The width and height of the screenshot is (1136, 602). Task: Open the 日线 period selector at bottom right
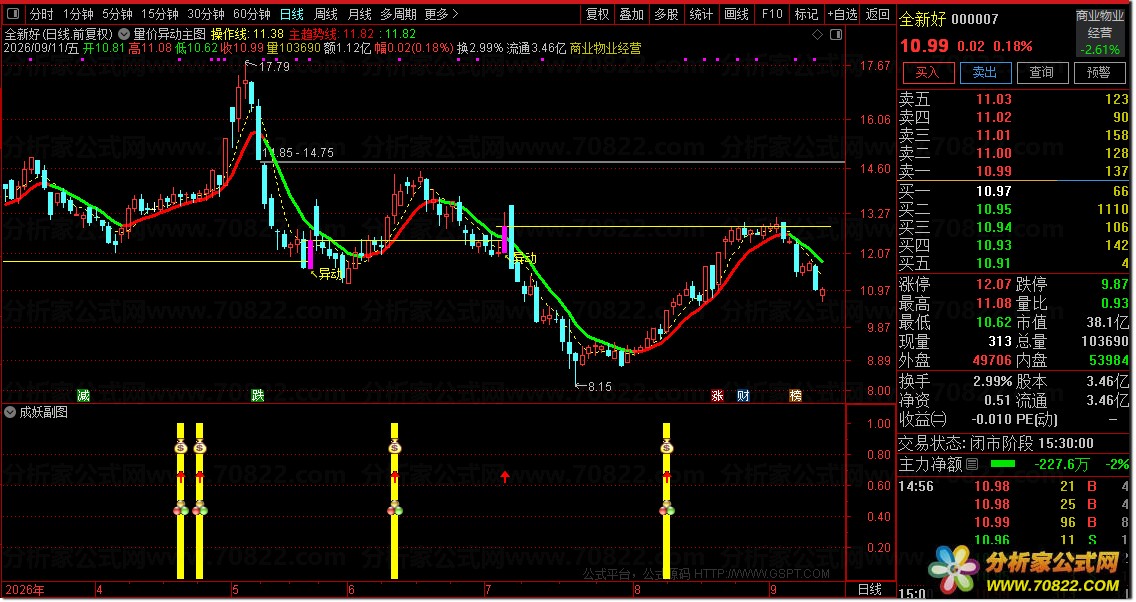[869, 590]
